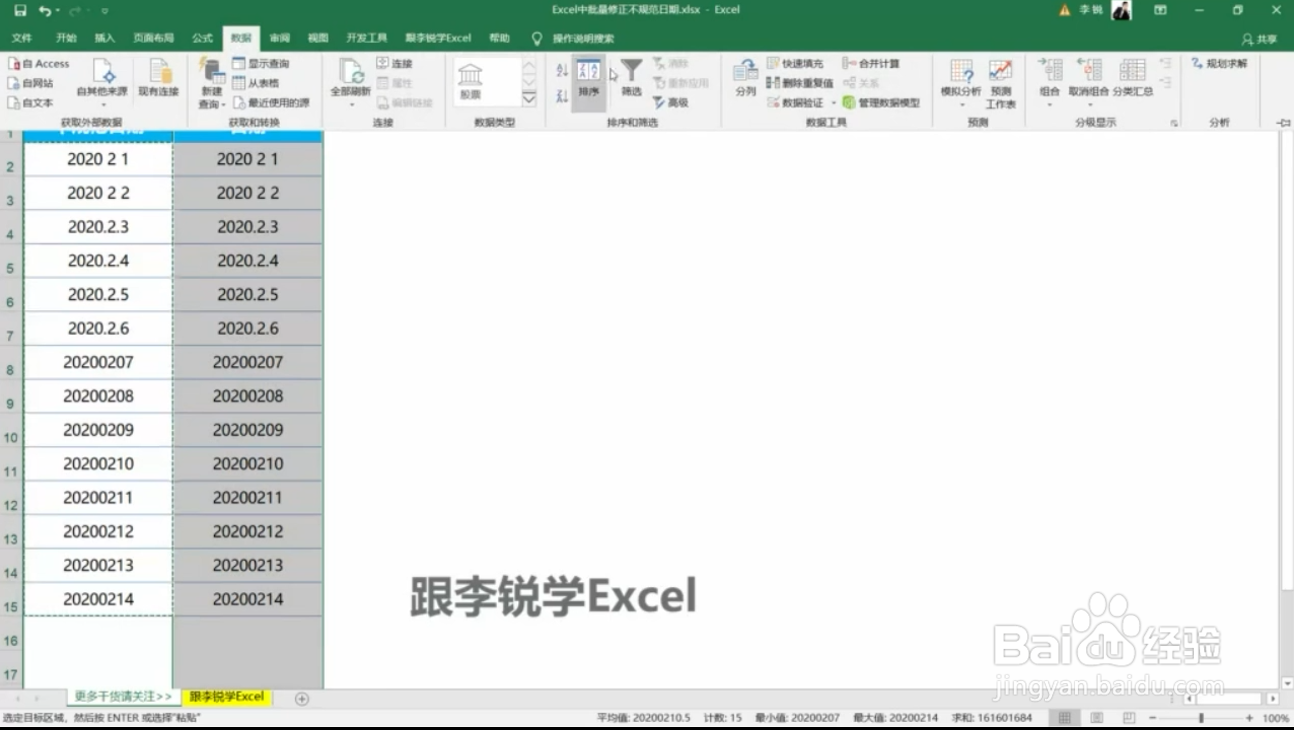Viewport: 1294px width, 730px height.
Task: Switch to sheet tab 更多干货请关注>>
Action: (x=123, y=696)
